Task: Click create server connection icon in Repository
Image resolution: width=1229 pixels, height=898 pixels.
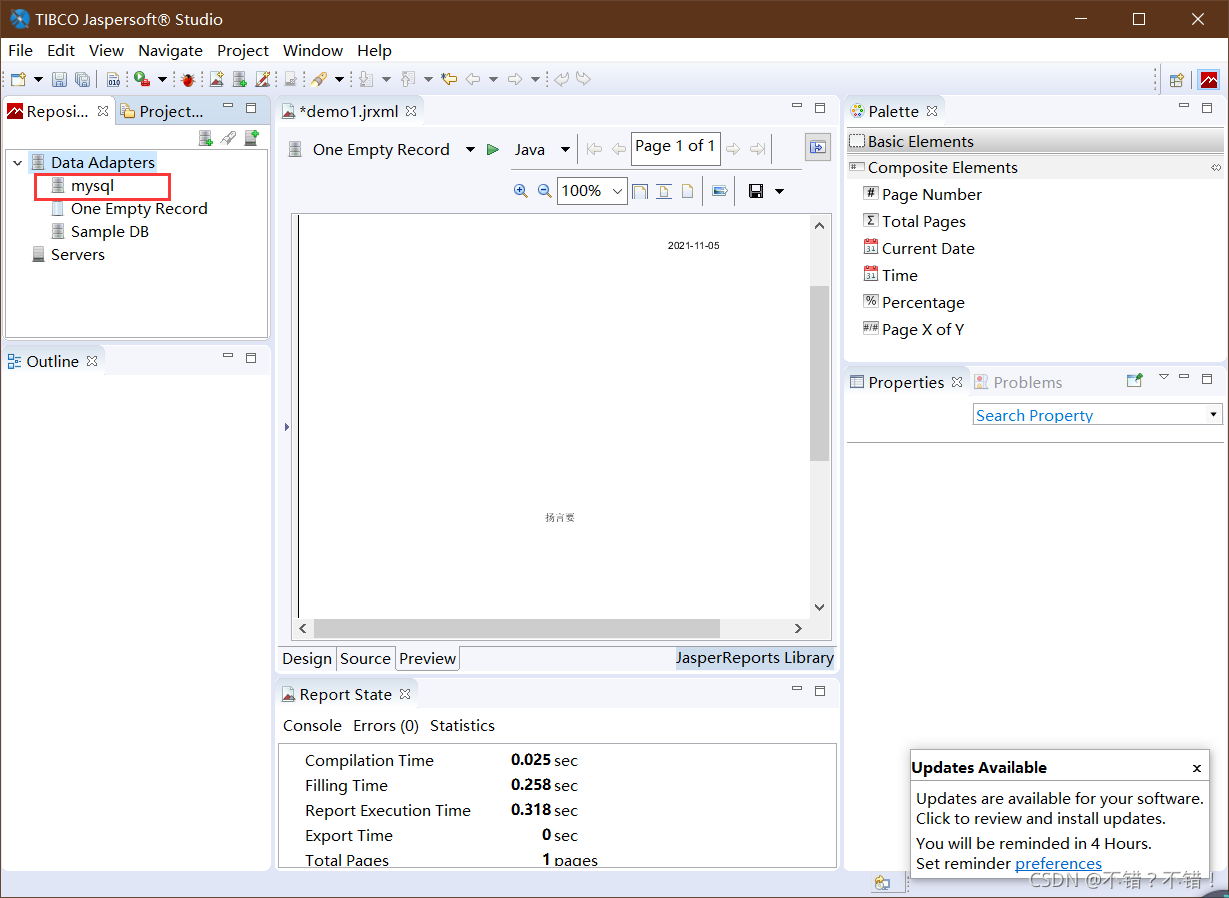Action: (x=252, y=138)
